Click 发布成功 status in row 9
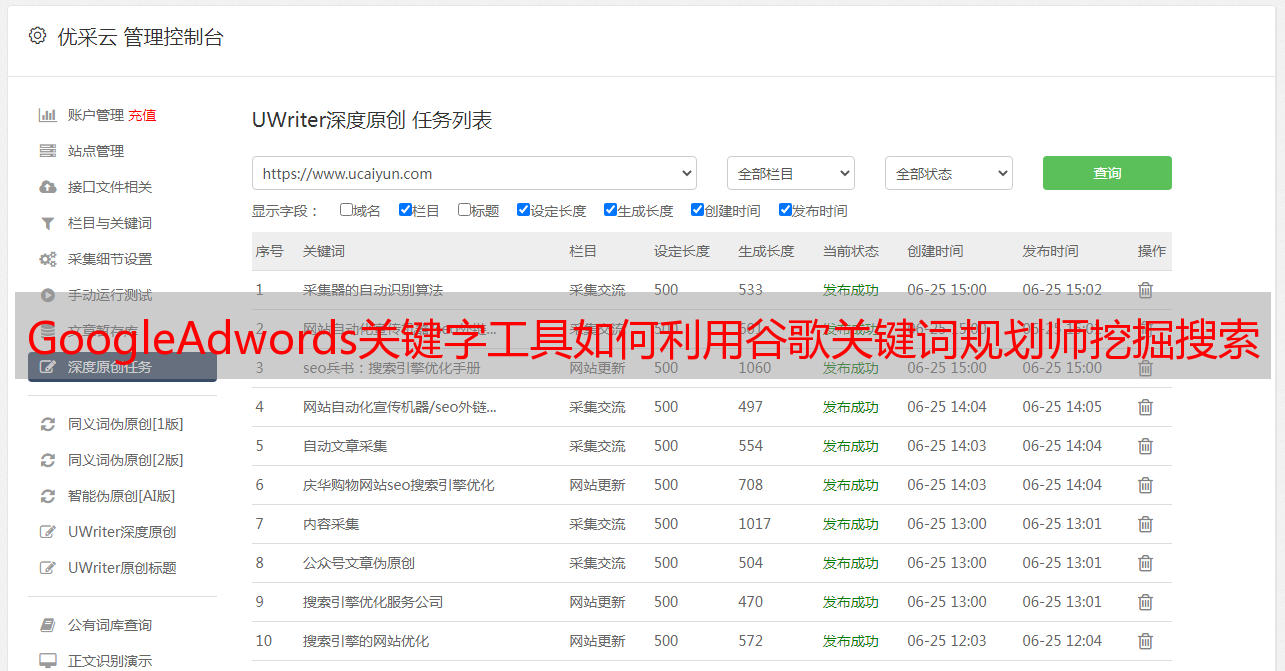 tap(851, 602)
